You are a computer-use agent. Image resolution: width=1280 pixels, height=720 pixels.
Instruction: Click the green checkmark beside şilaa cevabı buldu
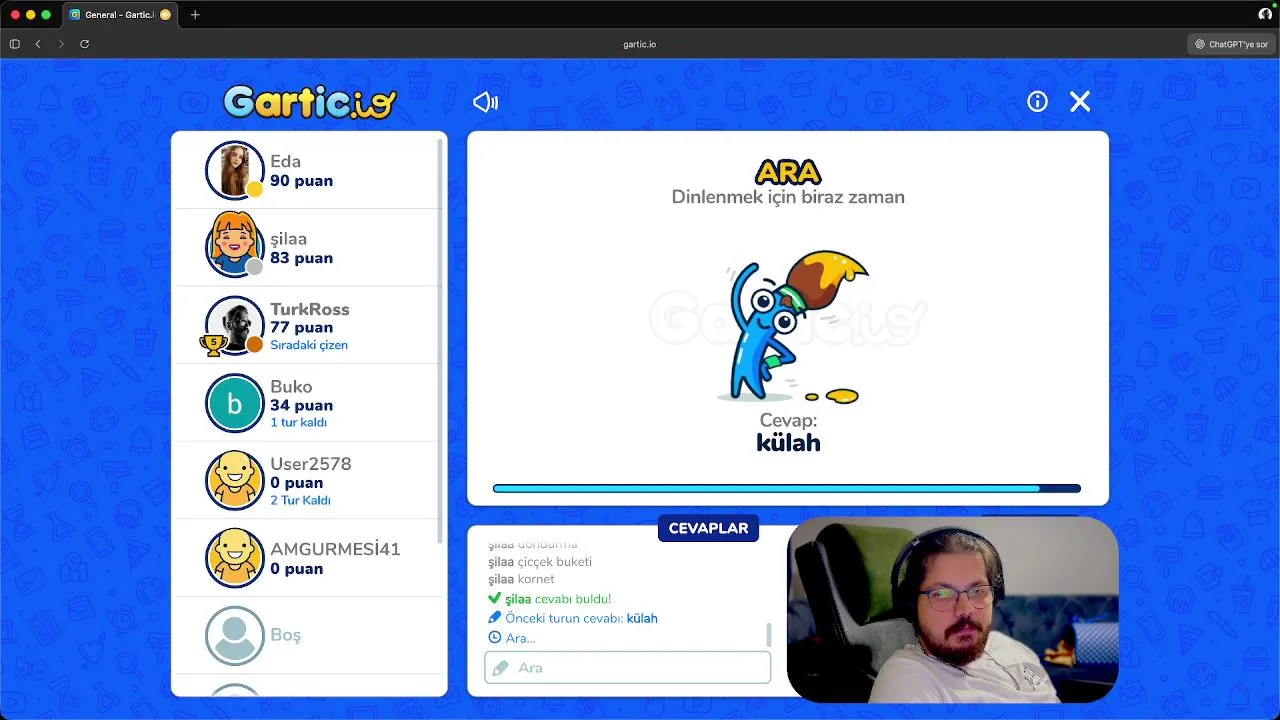tap(494, 598)
